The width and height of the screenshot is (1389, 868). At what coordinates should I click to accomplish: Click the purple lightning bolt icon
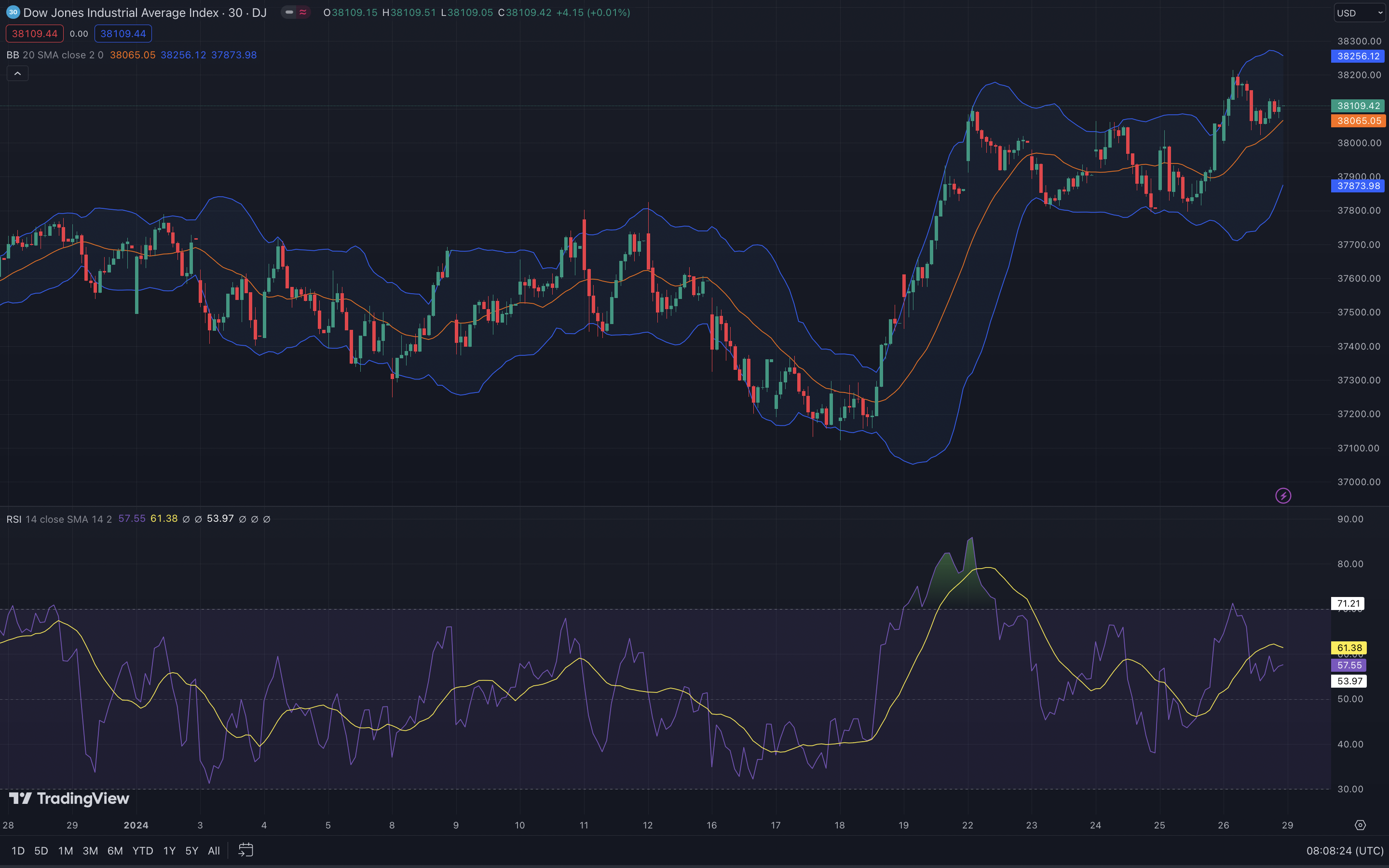[1283, 495]
